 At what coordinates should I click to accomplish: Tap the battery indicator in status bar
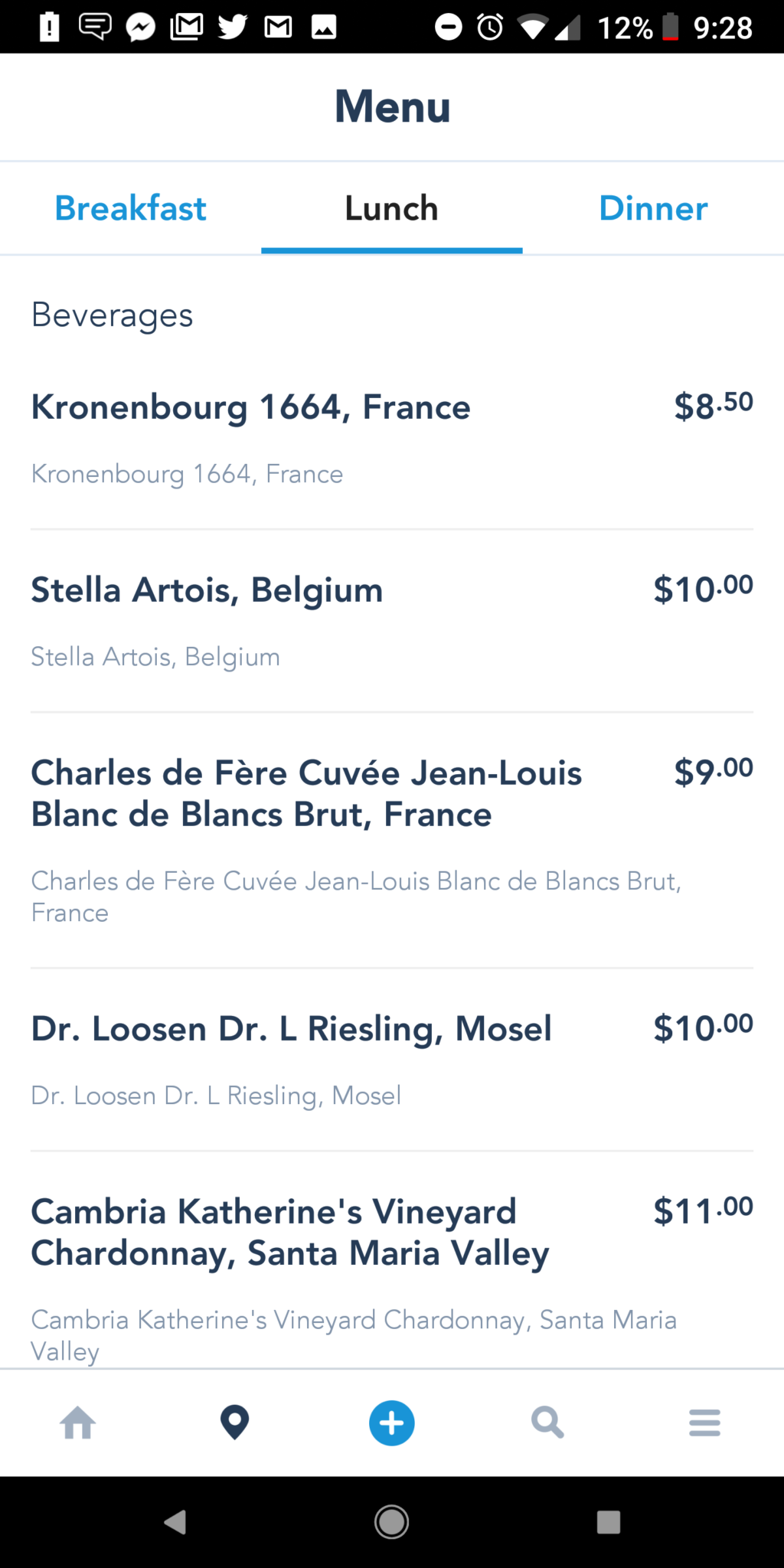click(671, 27)
